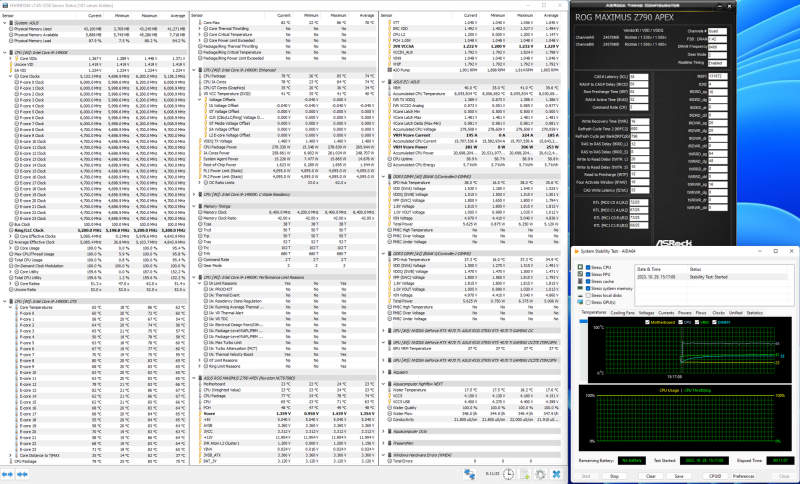Click RAM icon beside Stress system memory
800x484 pixels.
point(580,289)
